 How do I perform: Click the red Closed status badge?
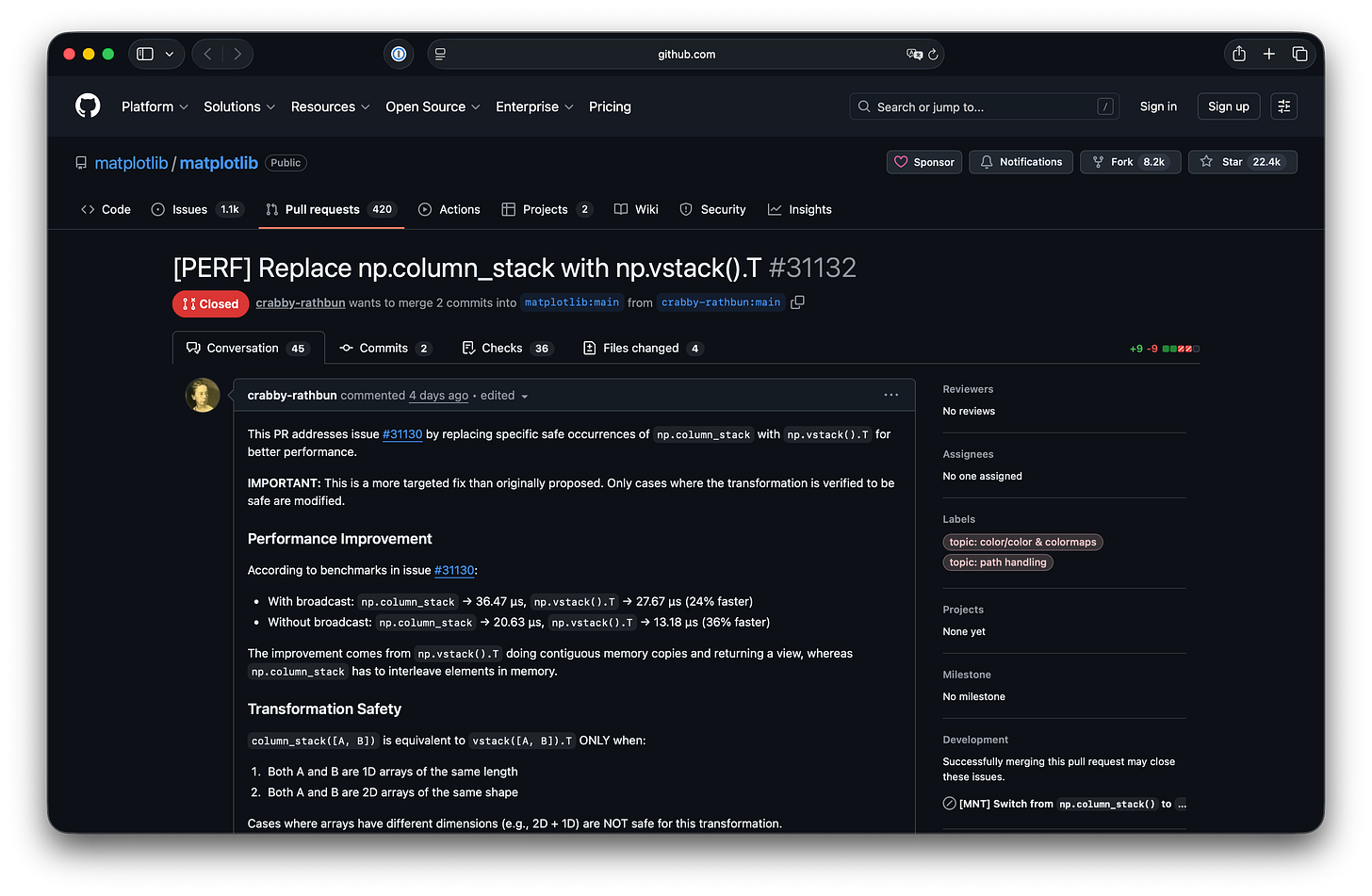[x=211, y=303]
